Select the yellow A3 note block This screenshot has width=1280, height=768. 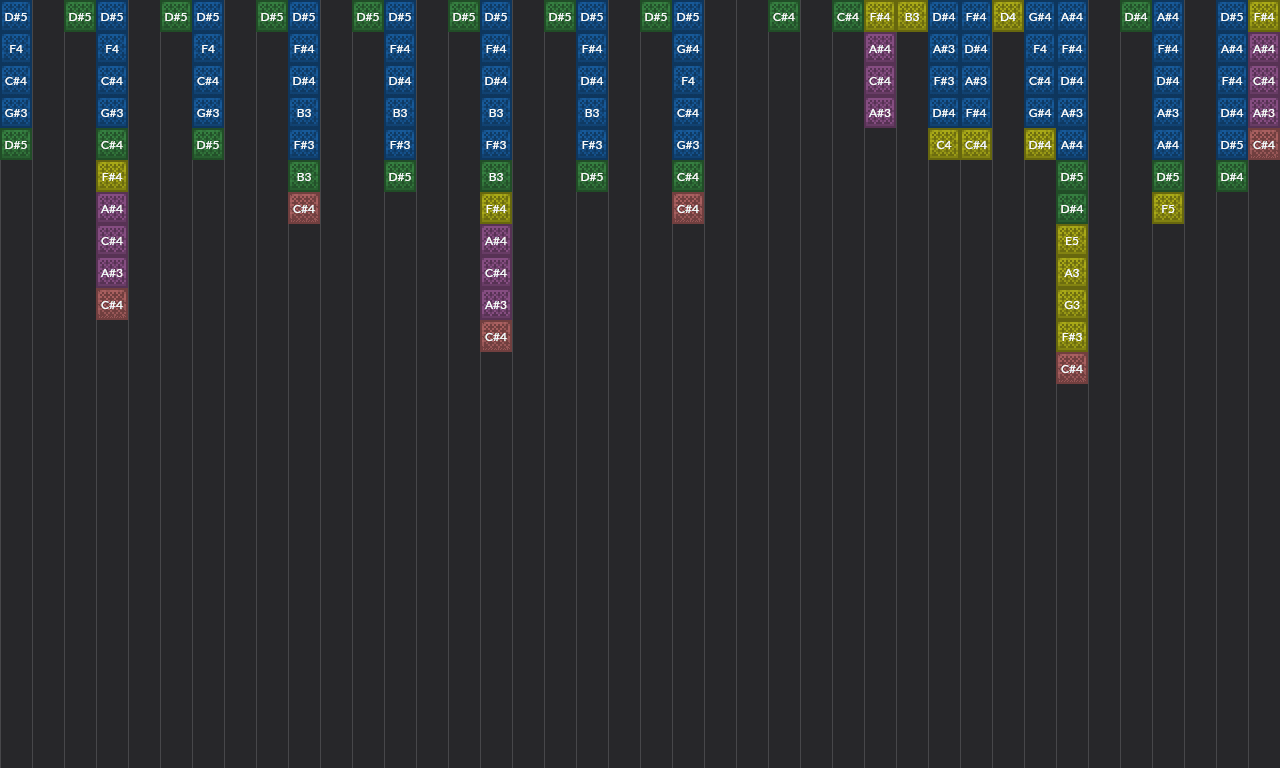[1072, 273]
